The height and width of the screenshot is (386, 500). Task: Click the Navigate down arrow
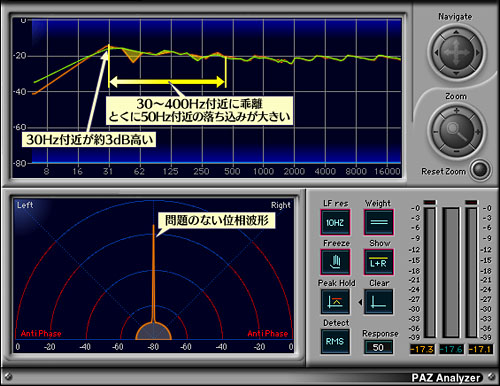coord(456,73)
